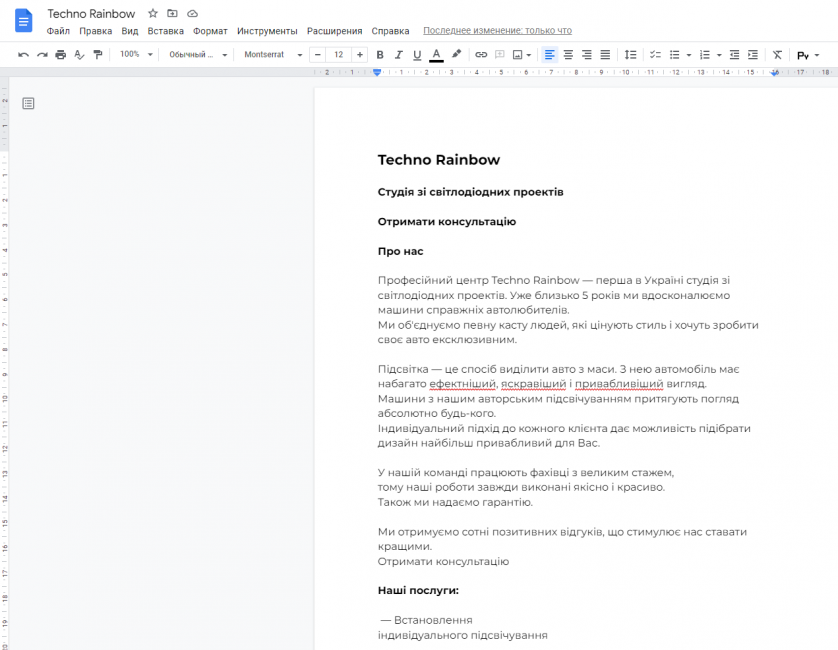Viewport: 838px width, 650px height.
Task: Open the Вид menu
Action: coord(130,31)
